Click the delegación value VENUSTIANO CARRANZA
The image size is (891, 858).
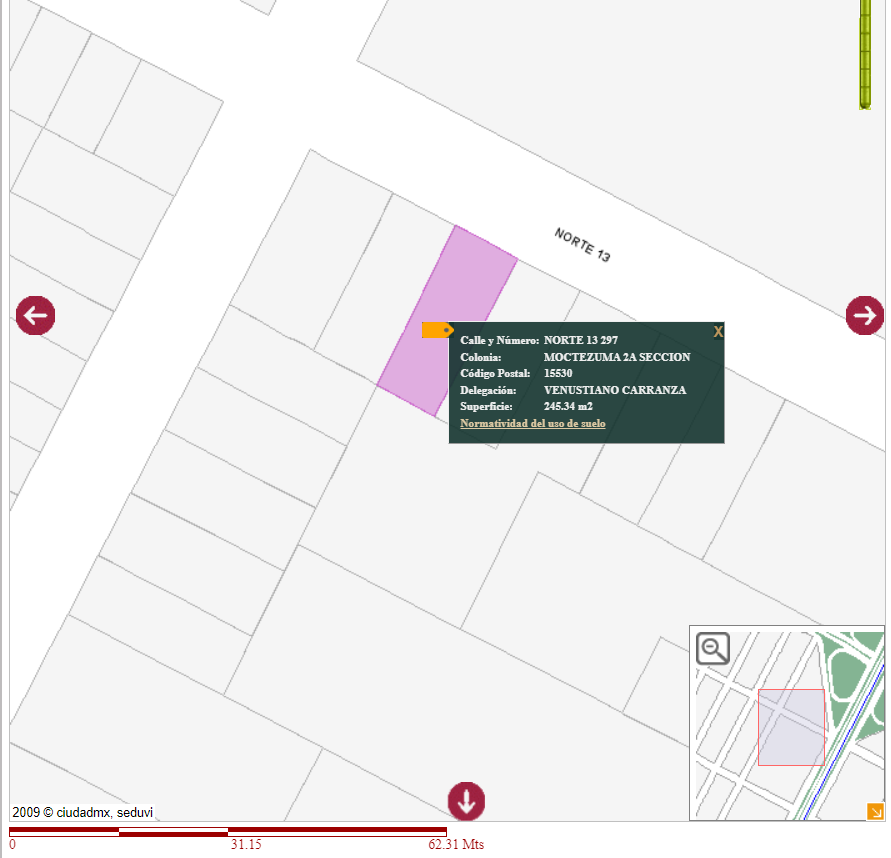coord(615,390)
